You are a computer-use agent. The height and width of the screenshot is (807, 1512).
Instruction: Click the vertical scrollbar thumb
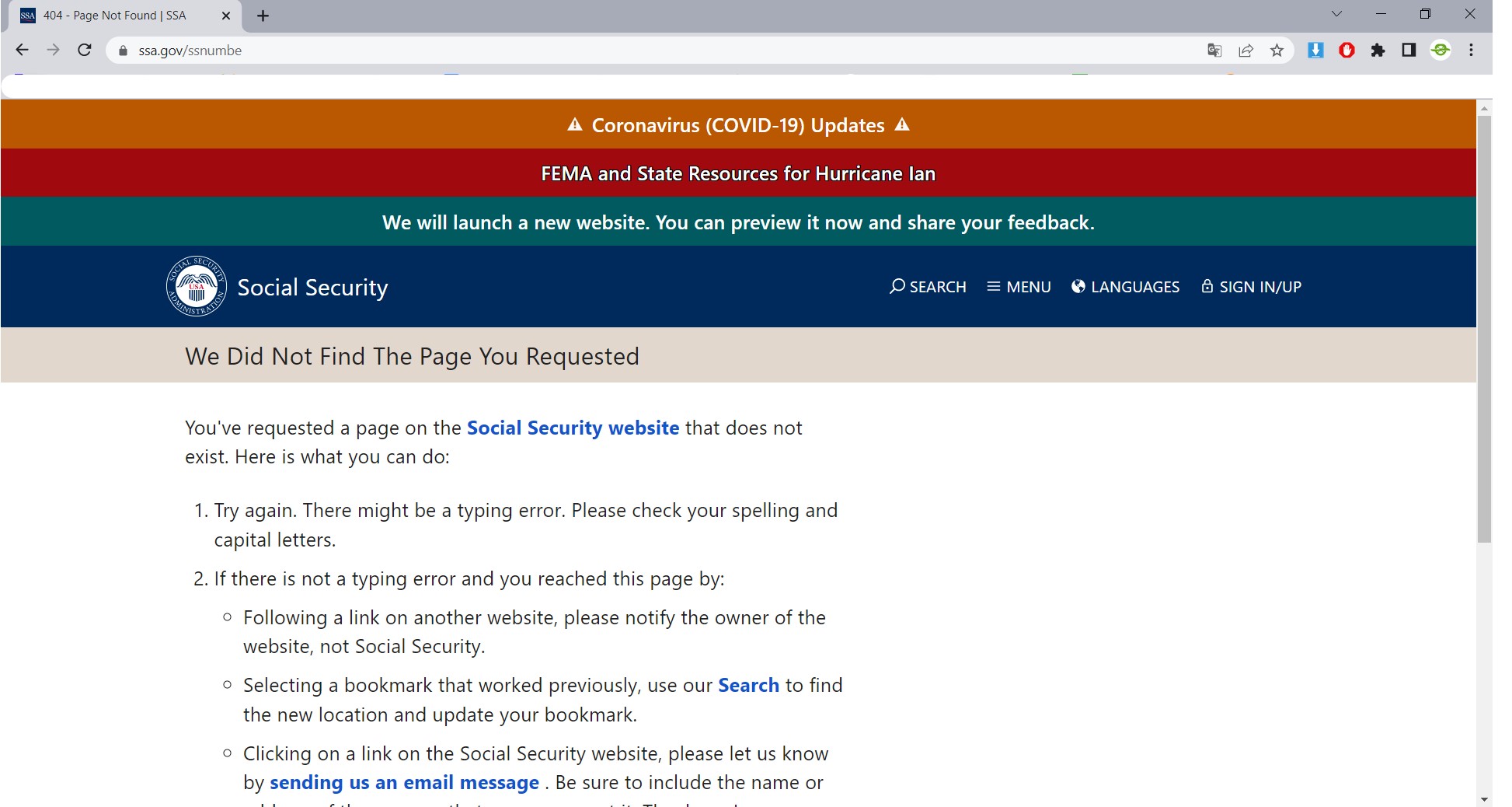(1484, 327)
